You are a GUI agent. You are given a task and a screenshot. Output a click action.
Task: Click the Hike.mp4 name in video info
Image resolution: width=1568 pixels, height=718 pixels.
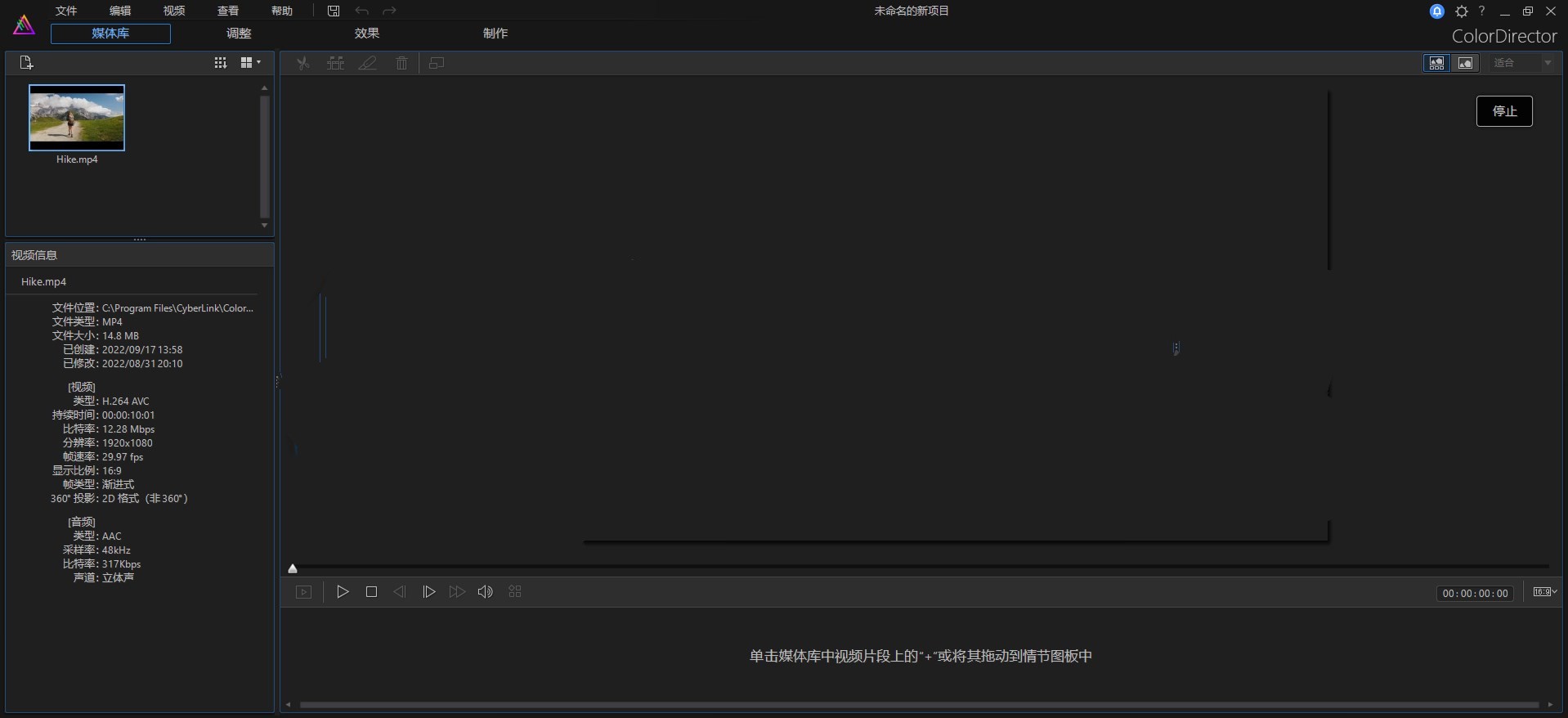click(x=43, y=281)
